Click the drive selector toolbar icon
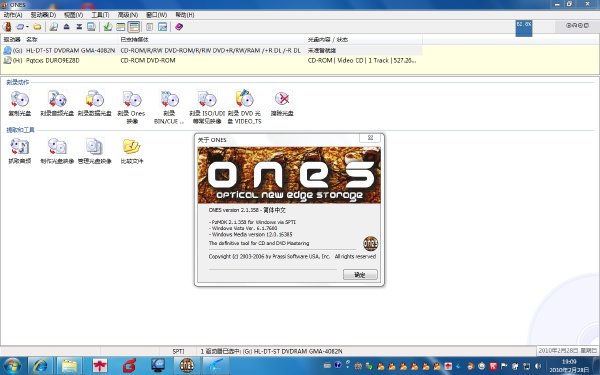 [20, 27]
